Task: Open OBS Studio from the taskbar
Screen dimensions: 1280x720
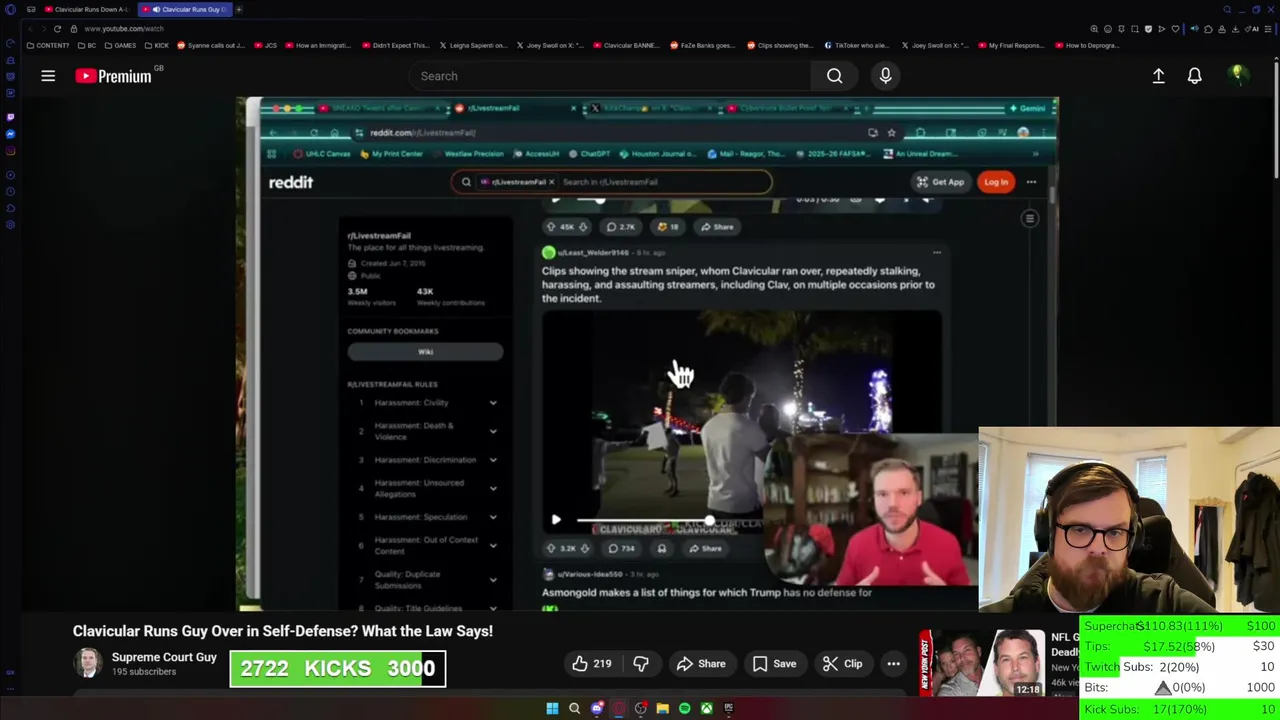Action: 641,708
